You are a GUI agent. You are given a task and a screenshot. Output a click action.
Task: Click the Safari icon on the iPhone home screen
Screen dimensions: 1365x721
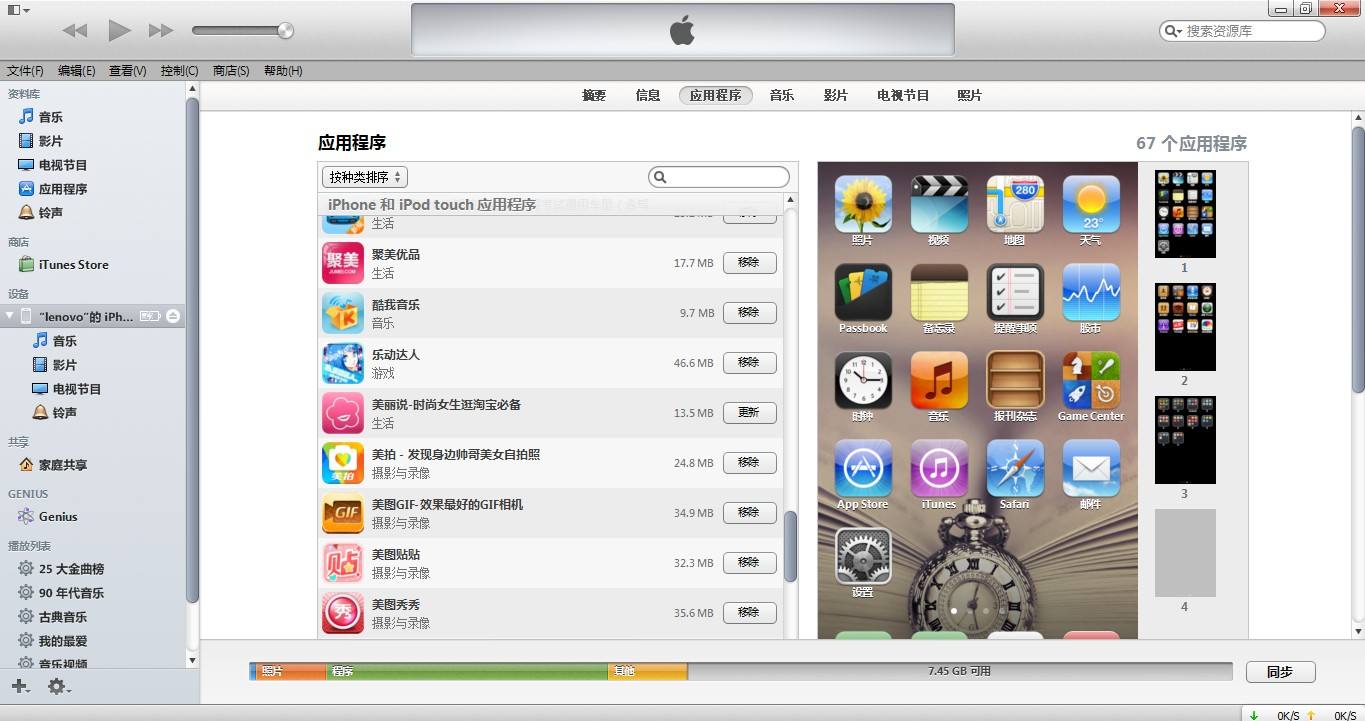tap(1014, 468)
